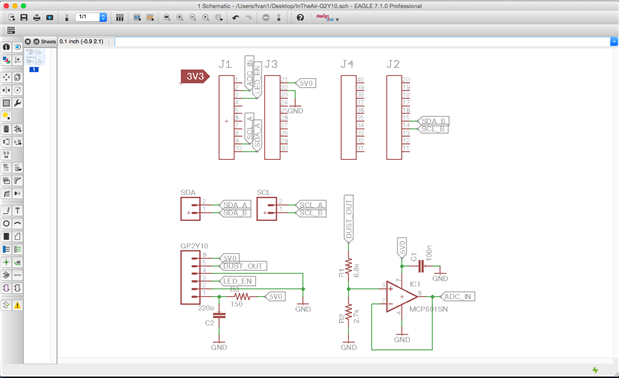
Task: Redraw the schematic view
Action: click(206, 17)
